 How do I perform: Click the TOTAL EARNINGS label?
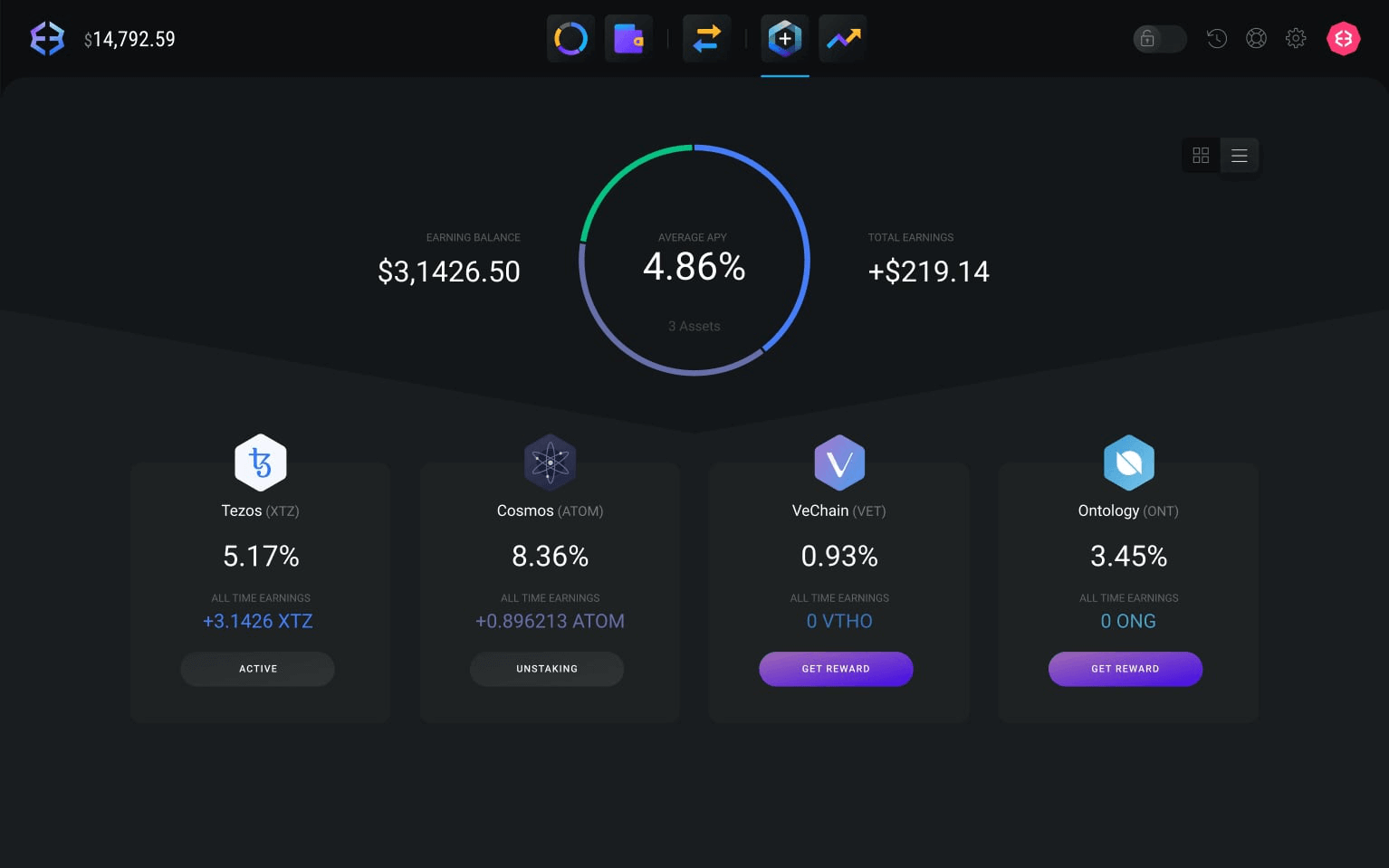tap(911, 237)
